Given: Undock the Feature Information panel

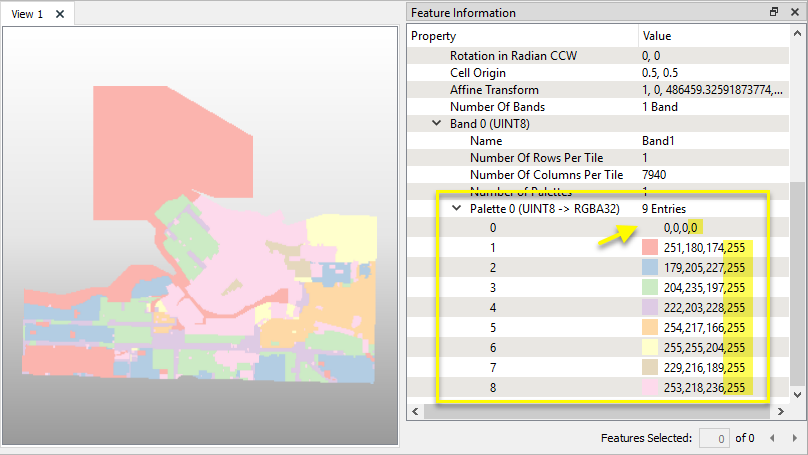Looking at the screenshot, I should pos(773,12).
